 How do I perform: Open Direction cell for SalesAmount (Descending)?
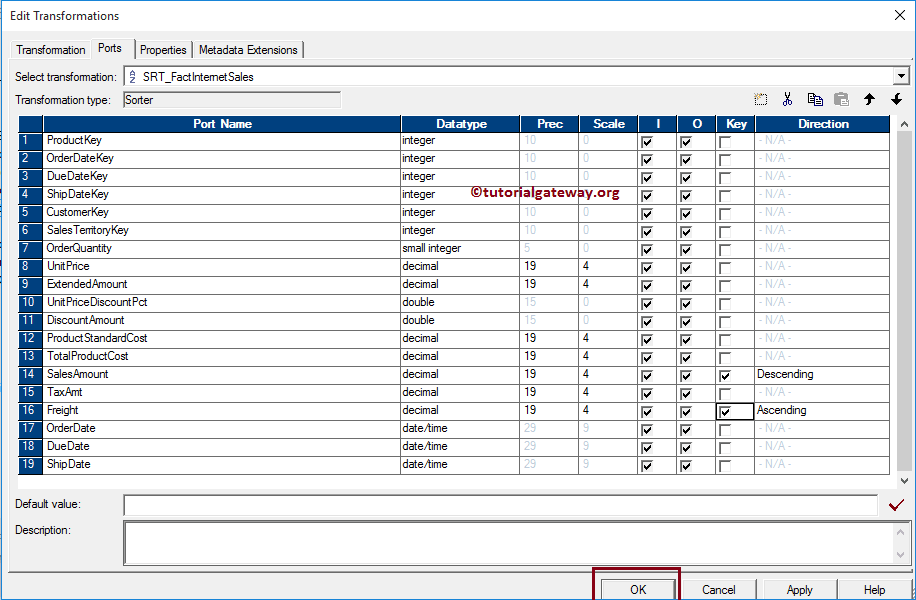pyautogui.click(x=822, y=374)
